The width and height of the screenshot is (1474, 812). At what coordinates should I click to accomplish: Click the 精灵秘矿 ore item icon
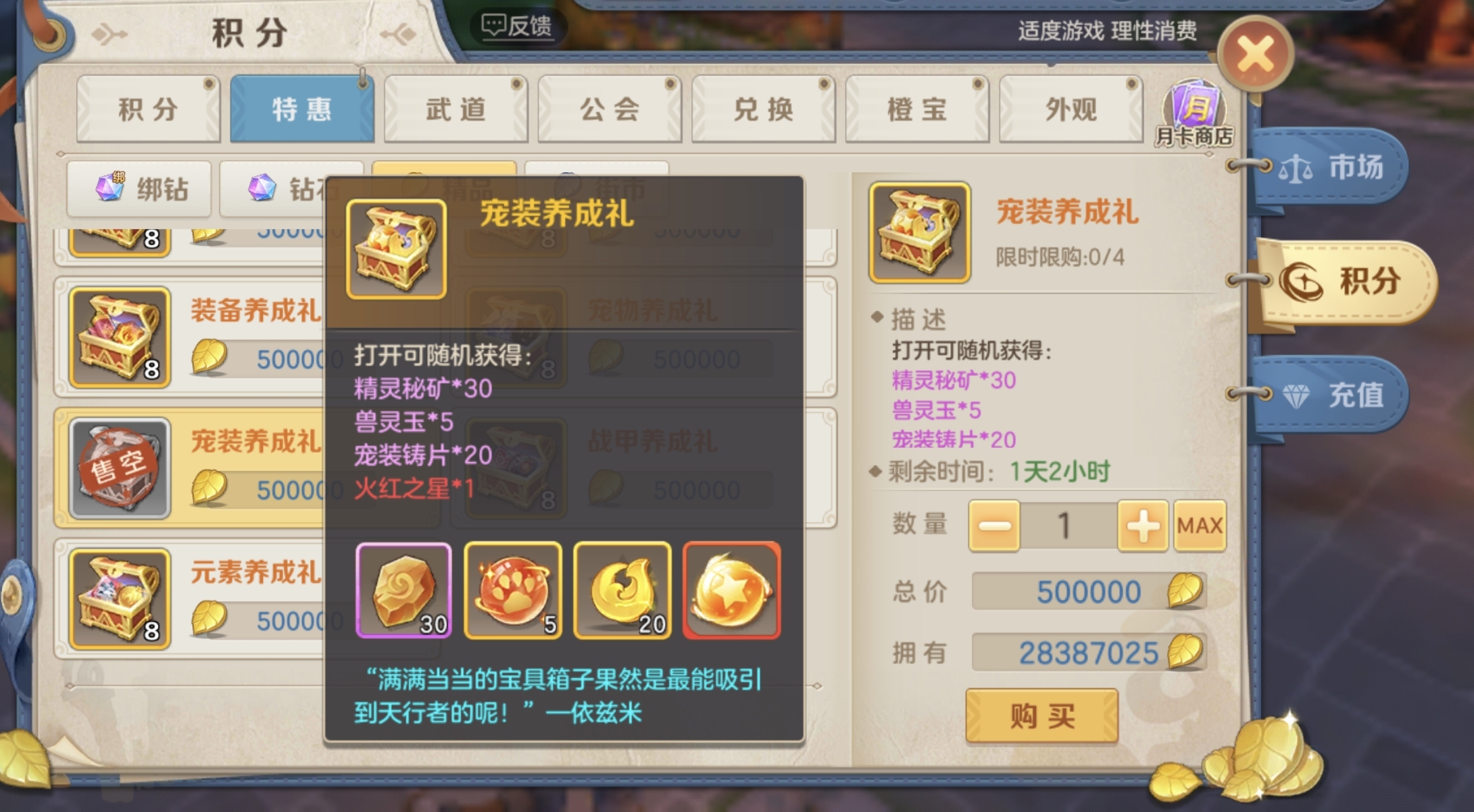[x=403, y=590]
